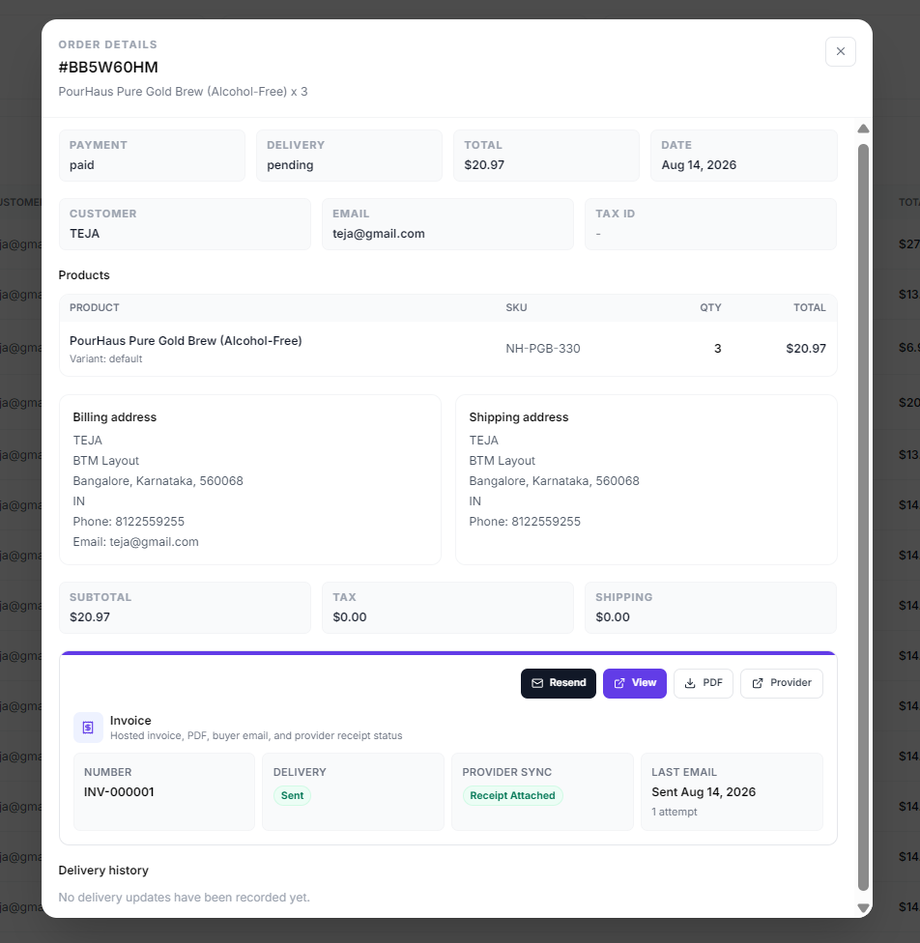Click the purple invoice document icon
920x943 pixels.
pyautogui.click(x=88, y=727)
